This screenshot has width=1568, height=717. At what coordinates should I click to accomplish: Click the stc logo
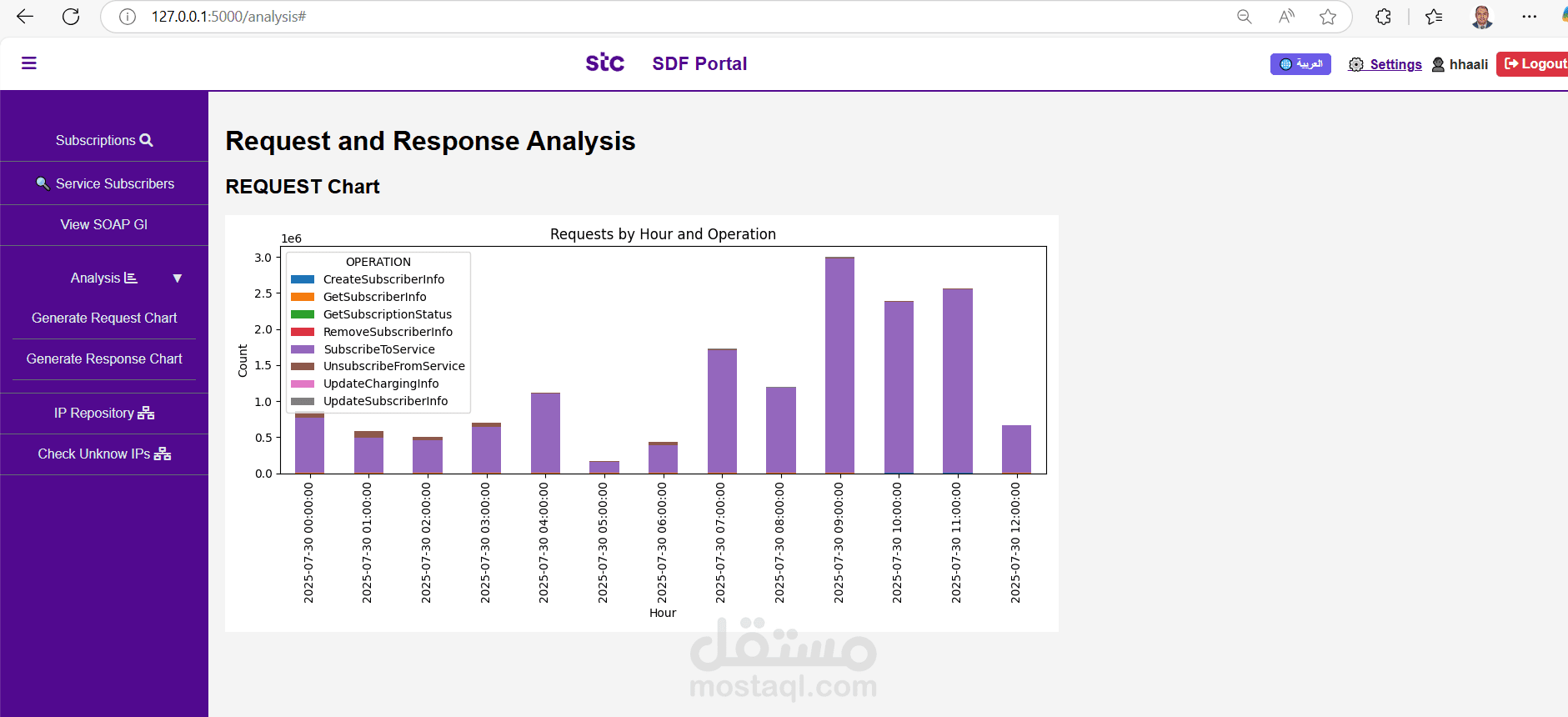[x=605, y=63]
